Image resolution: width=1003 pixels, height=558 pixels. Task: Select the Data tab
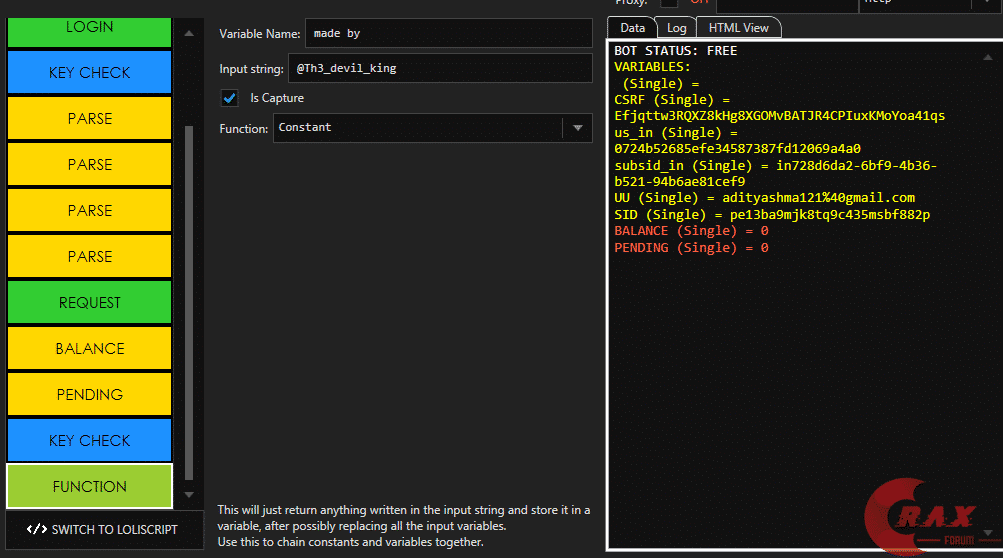pos(632,28)
